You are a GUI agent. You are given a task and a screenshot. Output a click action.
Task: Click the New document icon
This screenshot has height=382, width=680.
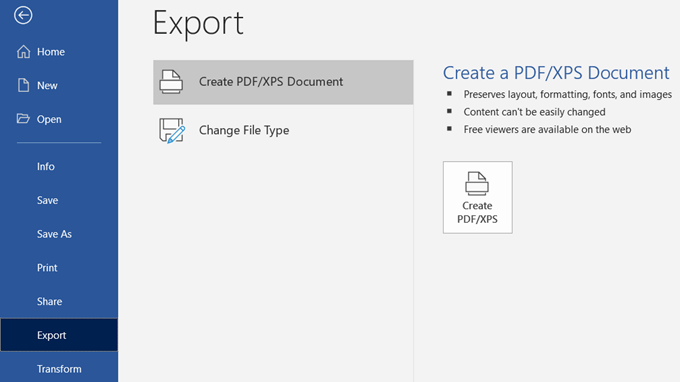tap(23, 85)
